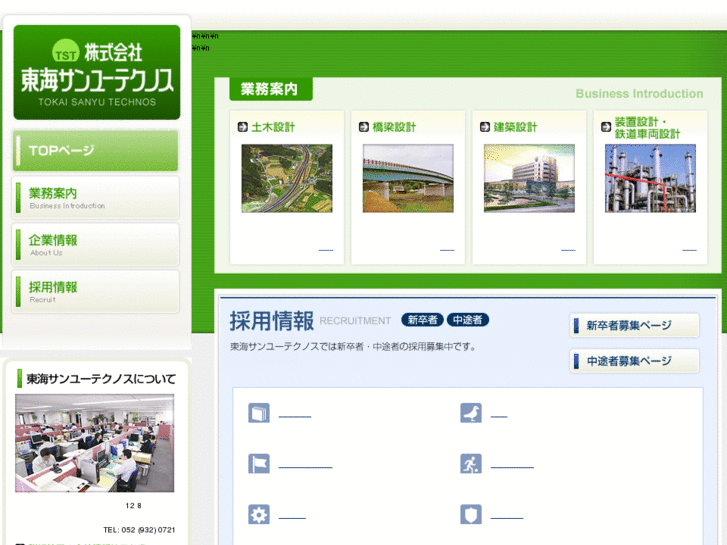Click the link line beside the flag icon
Screen dimensions: 727x545
tap(306, 468)
